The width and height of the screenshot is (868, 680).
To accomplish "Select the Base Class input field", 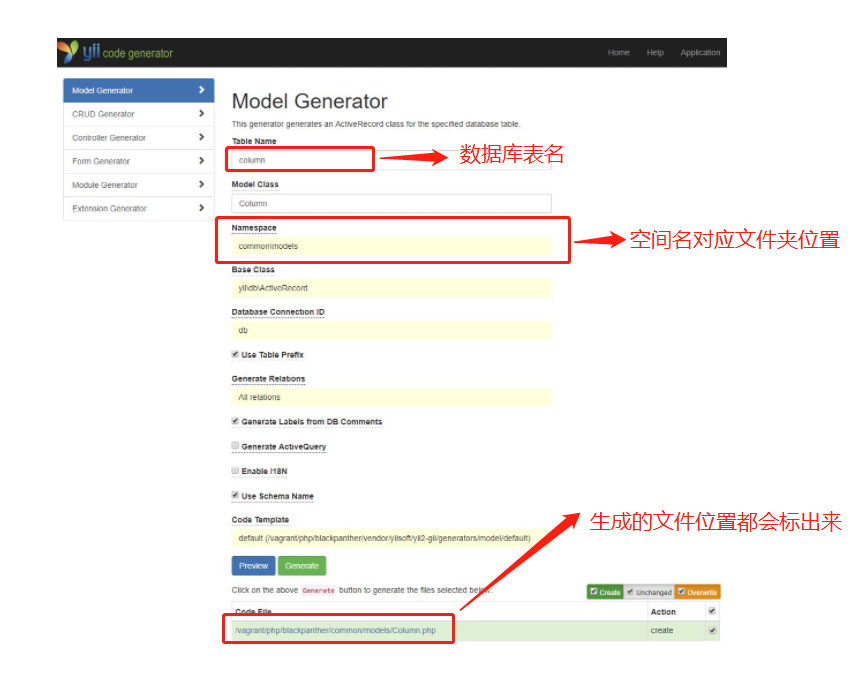I will 391,288.
